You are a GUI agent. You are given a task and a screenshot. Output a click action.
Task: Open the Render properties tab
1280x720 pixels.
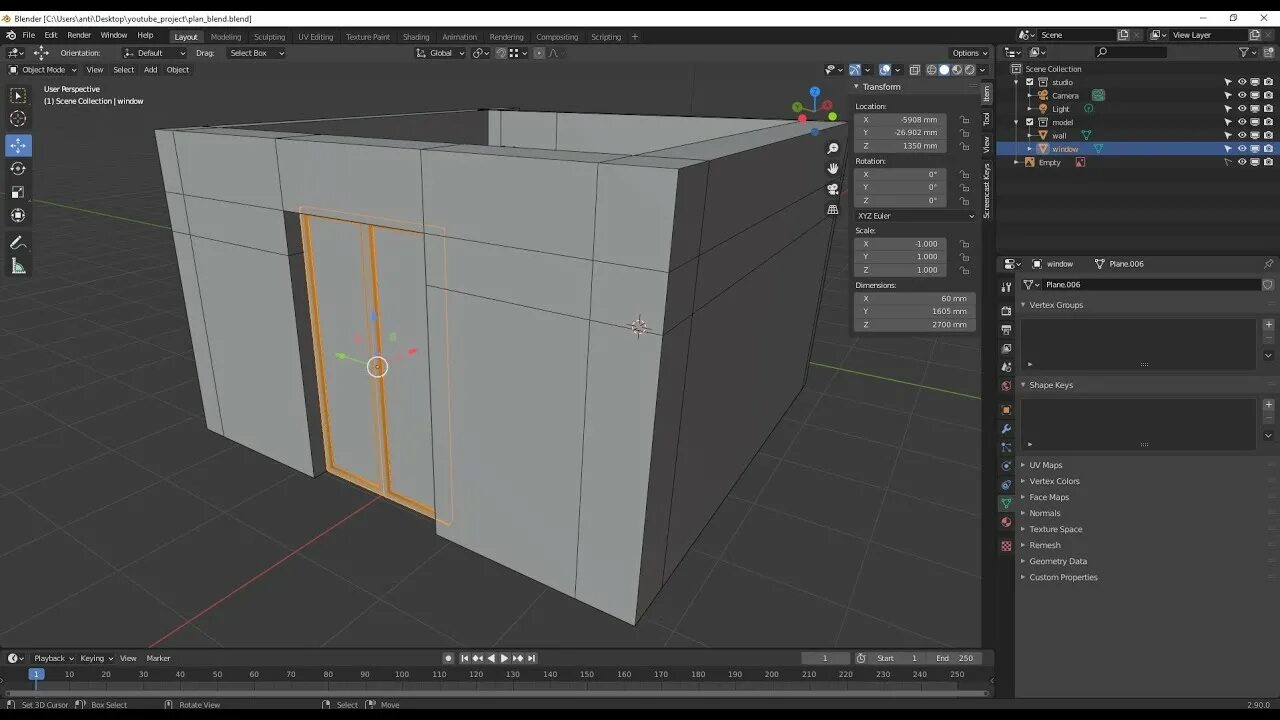1006,311
